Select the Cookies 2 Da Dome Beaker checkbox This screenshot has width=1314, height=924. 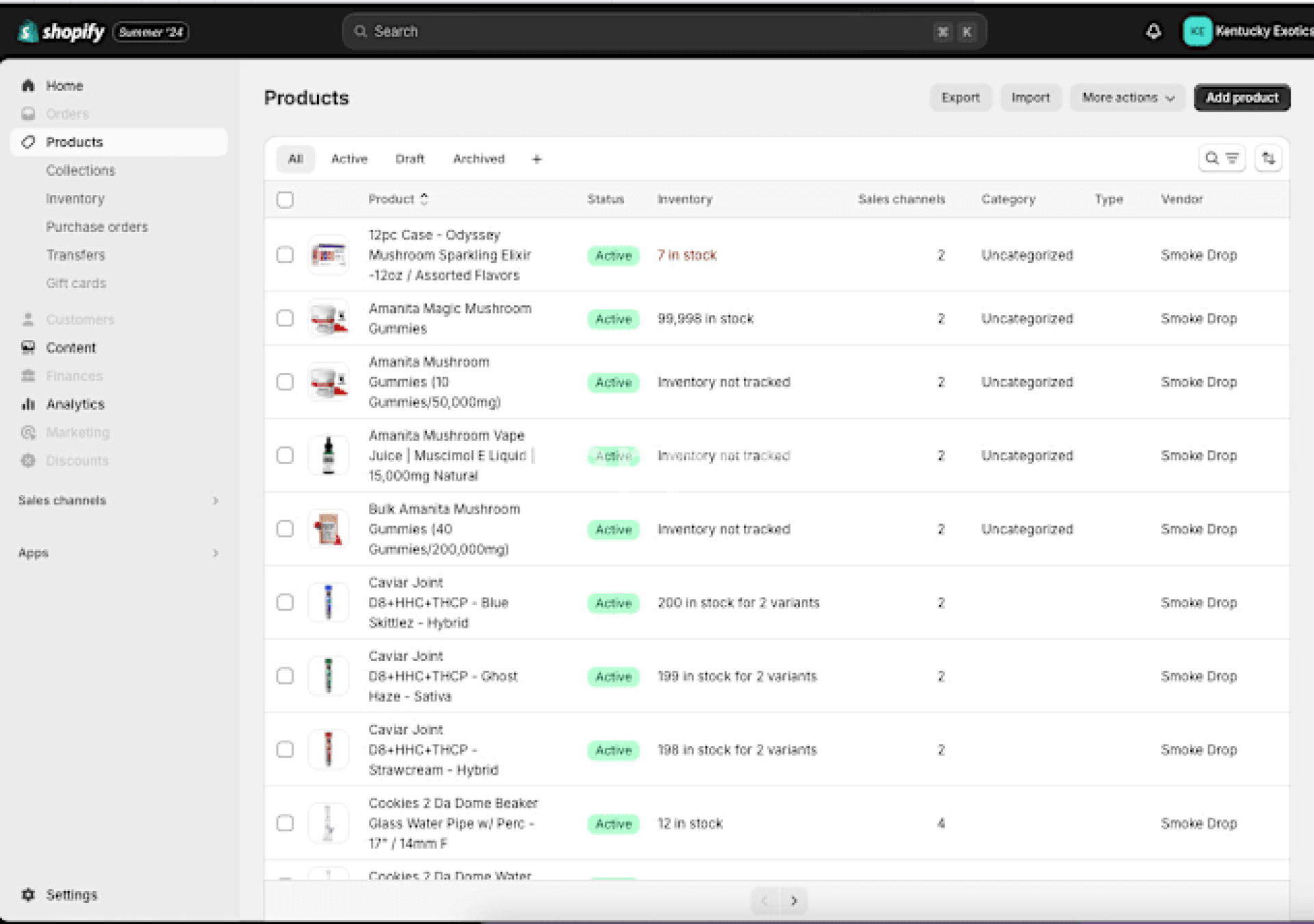(285, 823)
